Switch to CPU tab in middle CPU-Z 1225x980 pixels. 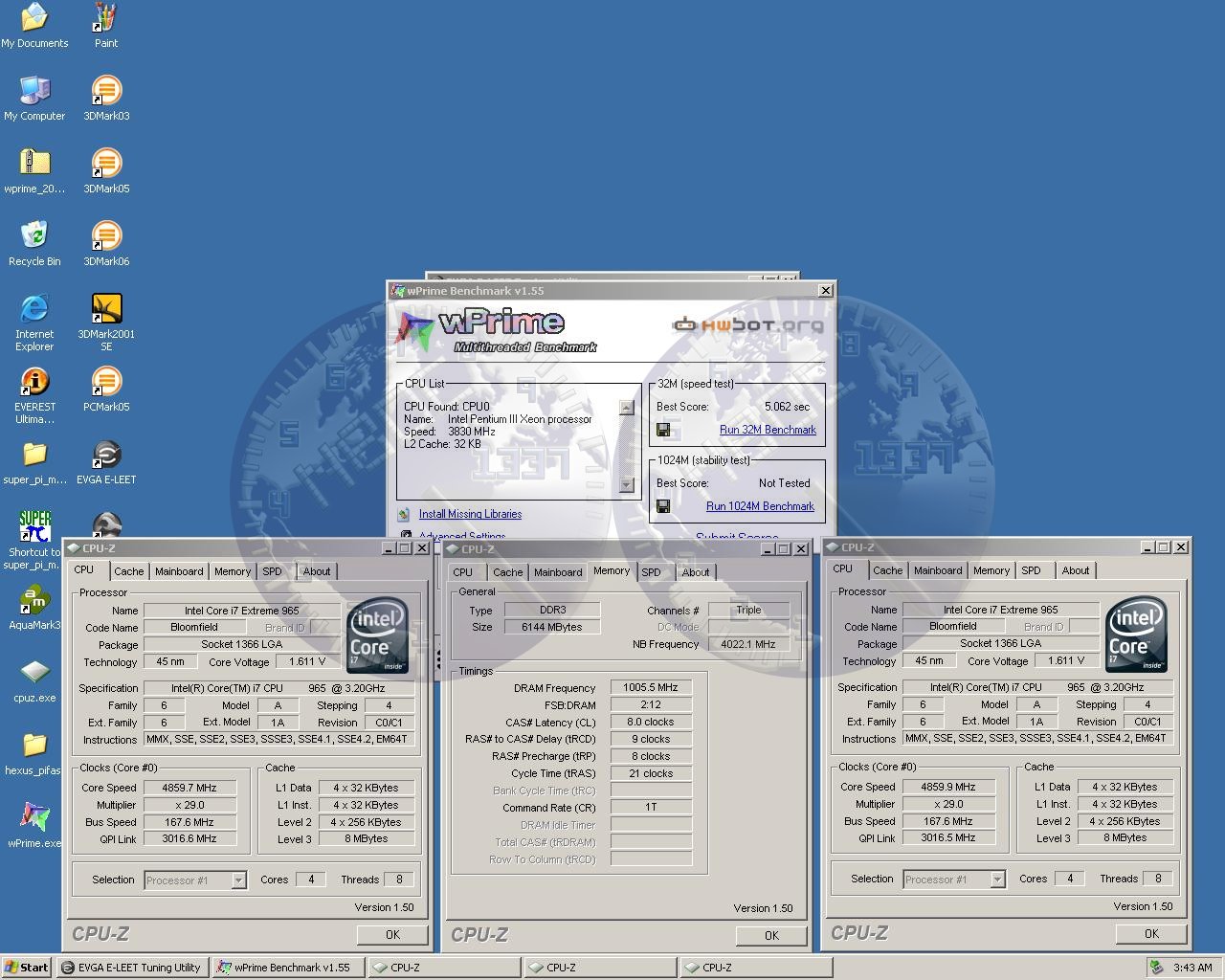(x=463, y=572)
